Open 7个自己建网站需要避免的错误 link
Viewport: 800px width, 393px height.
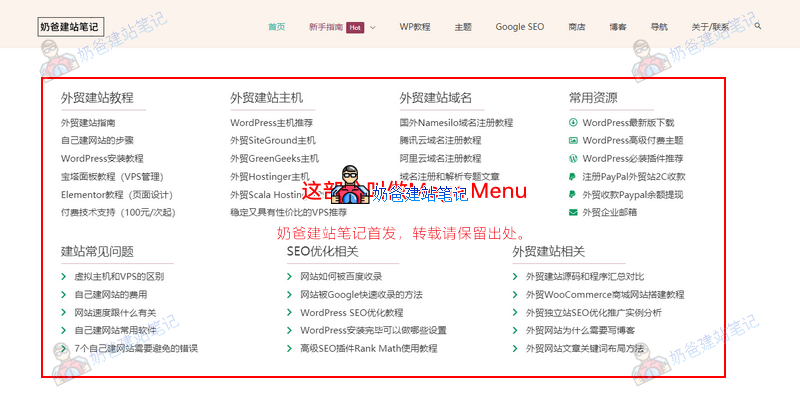point(136,349)
